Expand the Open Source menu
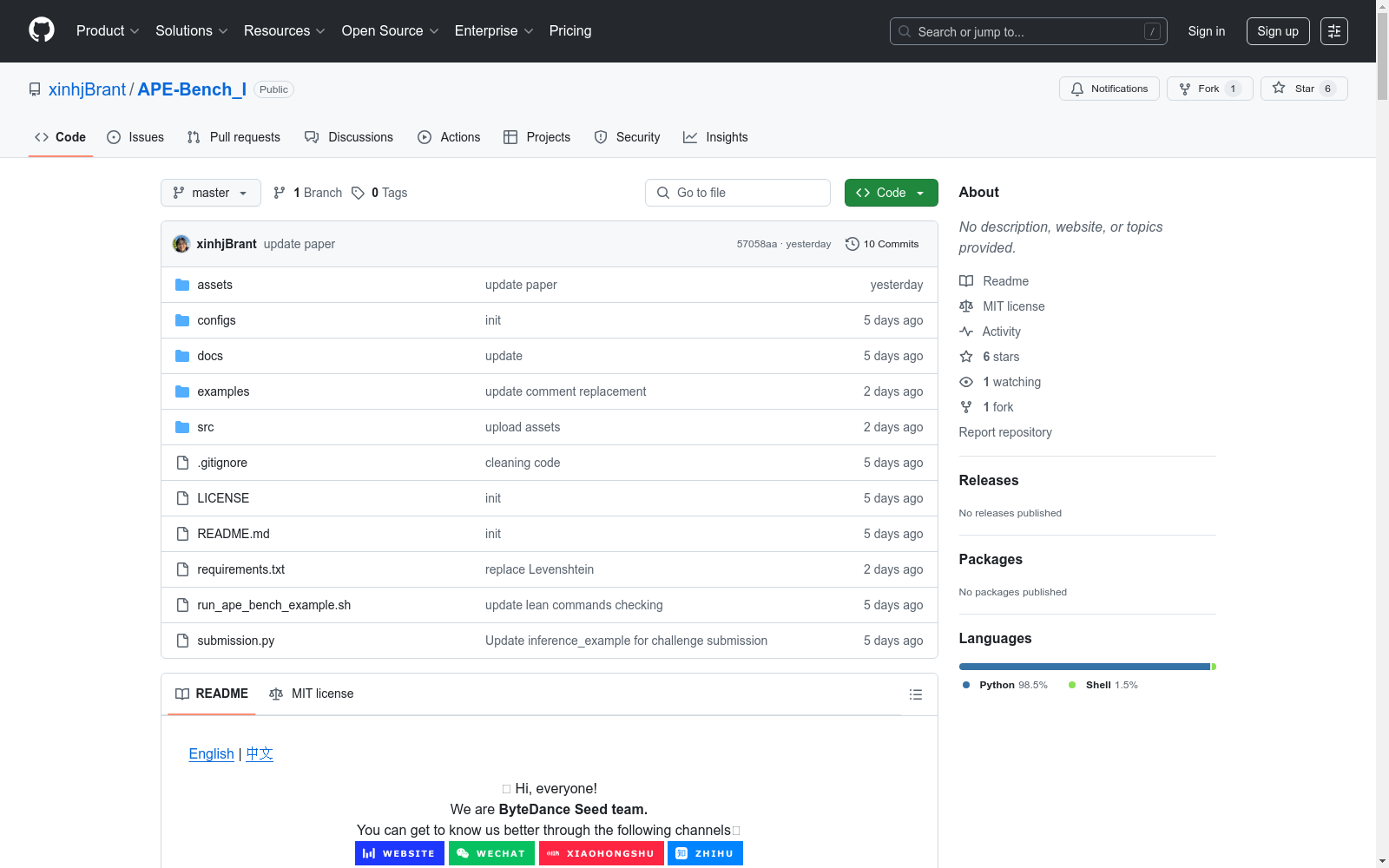 (391, 31)
